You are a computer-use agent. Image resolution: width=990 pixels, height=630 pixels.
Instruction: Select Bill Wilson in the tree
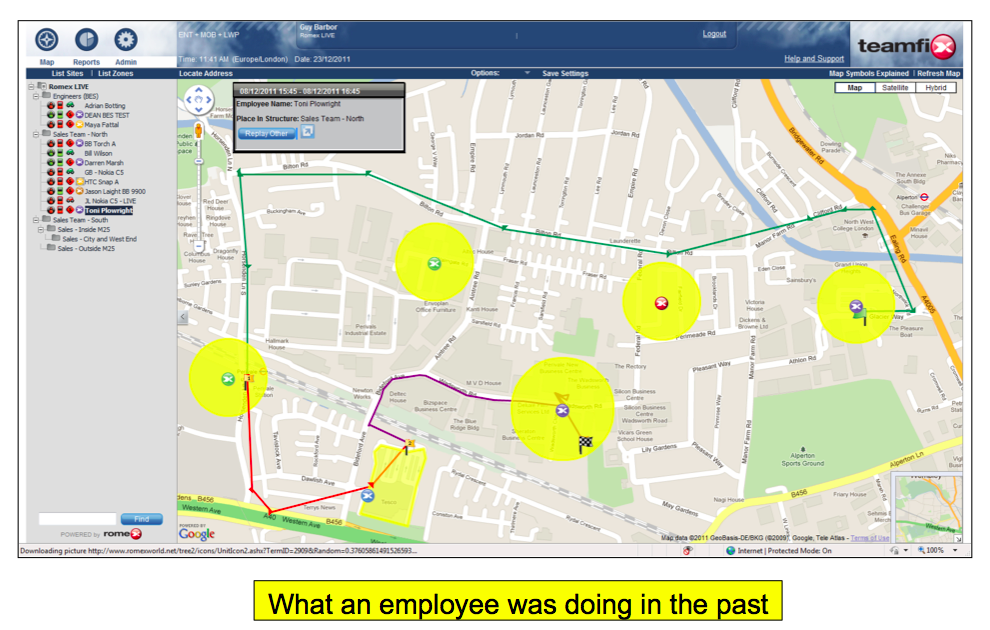tap(98, 153)
